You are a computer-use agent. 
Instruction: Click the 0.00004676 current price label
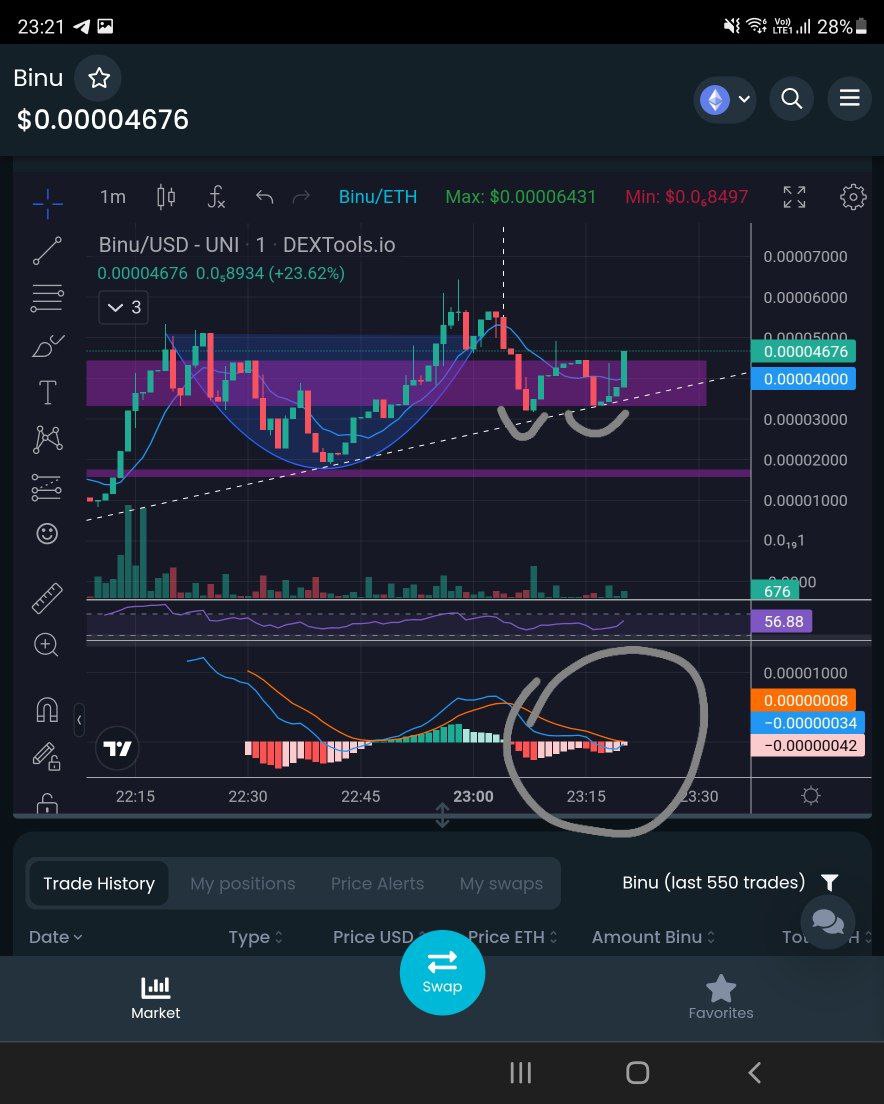(804, 351)
